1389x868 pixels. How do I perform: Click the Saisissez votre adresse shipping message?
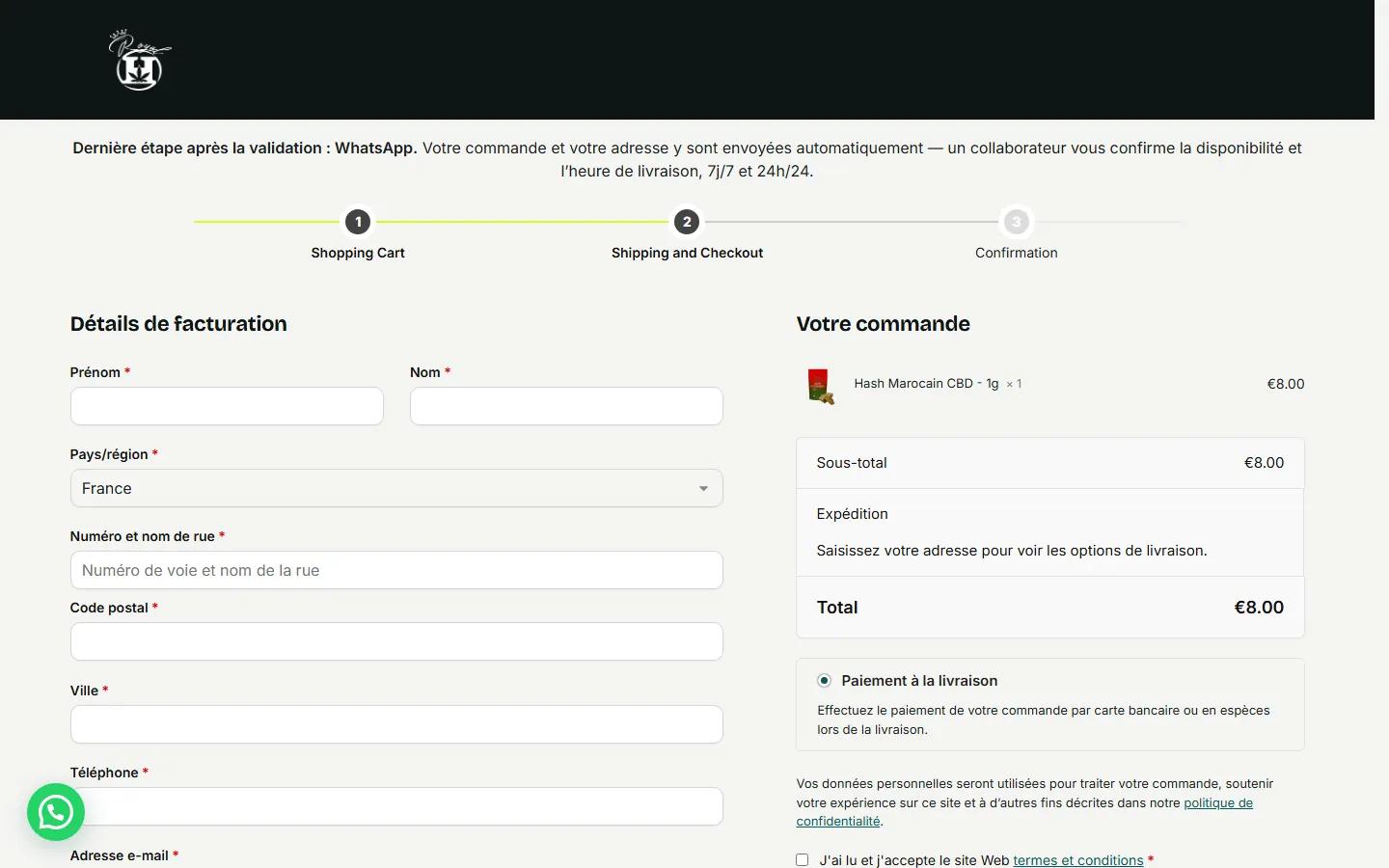pyautogui.click(x=1012, y=551)
